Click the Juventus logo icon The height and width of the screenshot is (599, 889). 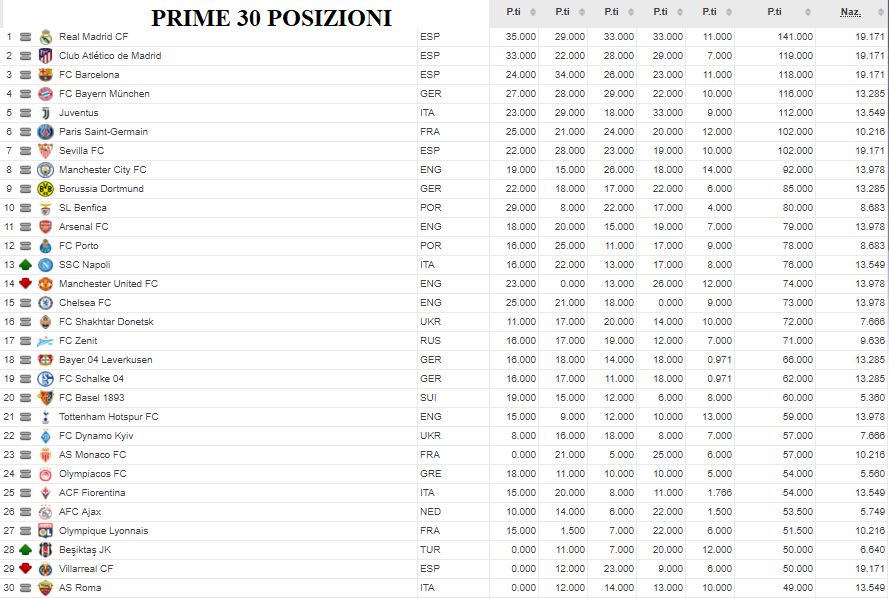45,113
